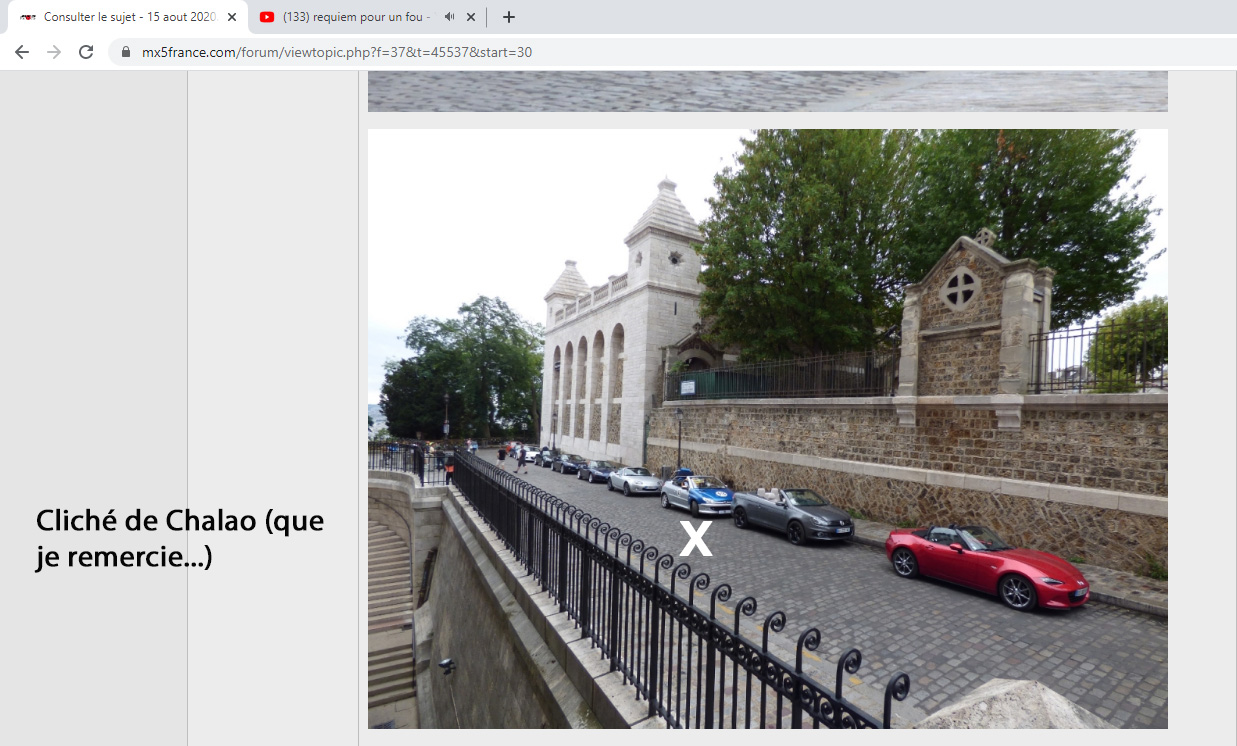View site security padlock information

coord(126,52)
